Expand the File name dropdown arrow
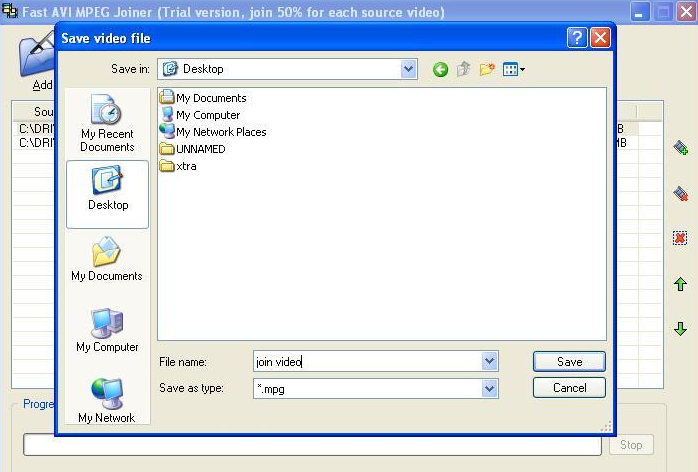This screenshot has height=472, width=698. 489,361
